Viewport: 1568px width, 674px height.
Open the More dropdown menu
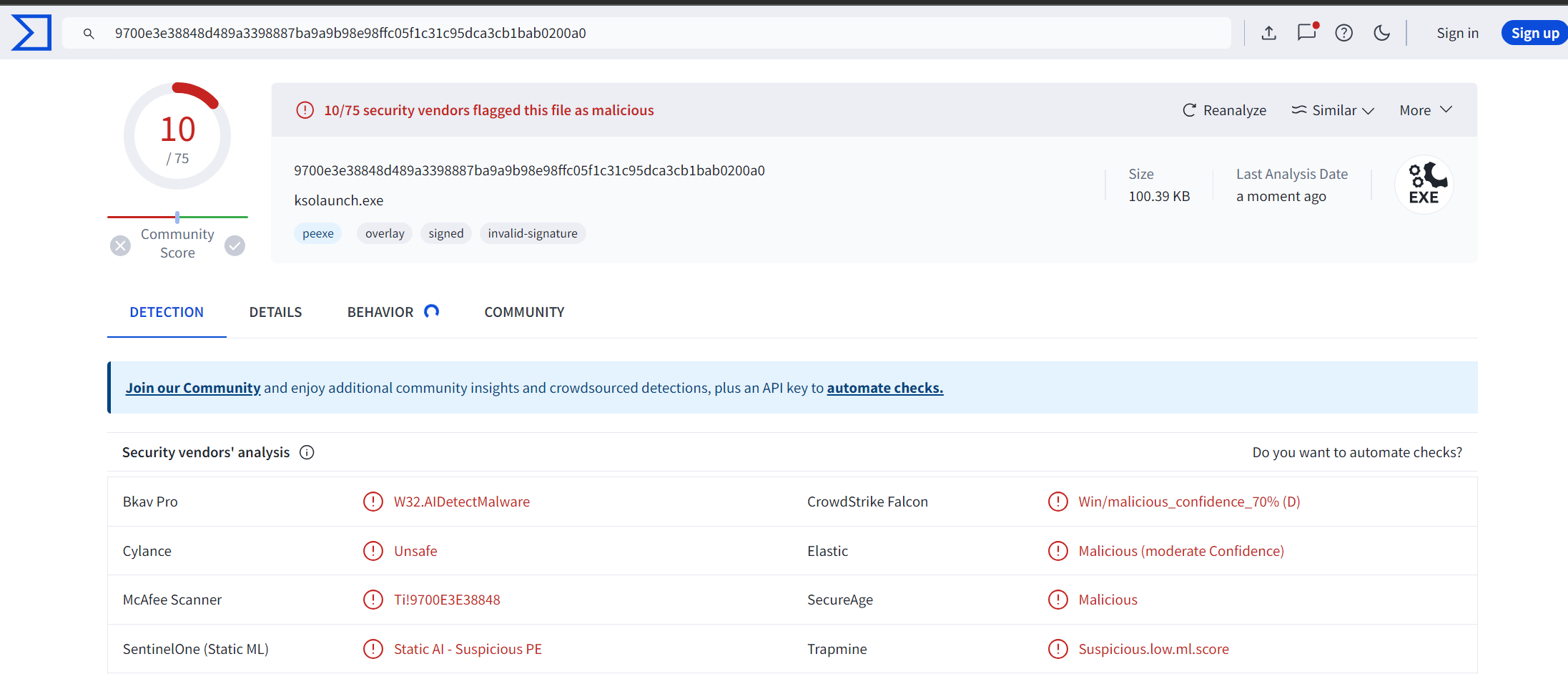coord(1426,110)
